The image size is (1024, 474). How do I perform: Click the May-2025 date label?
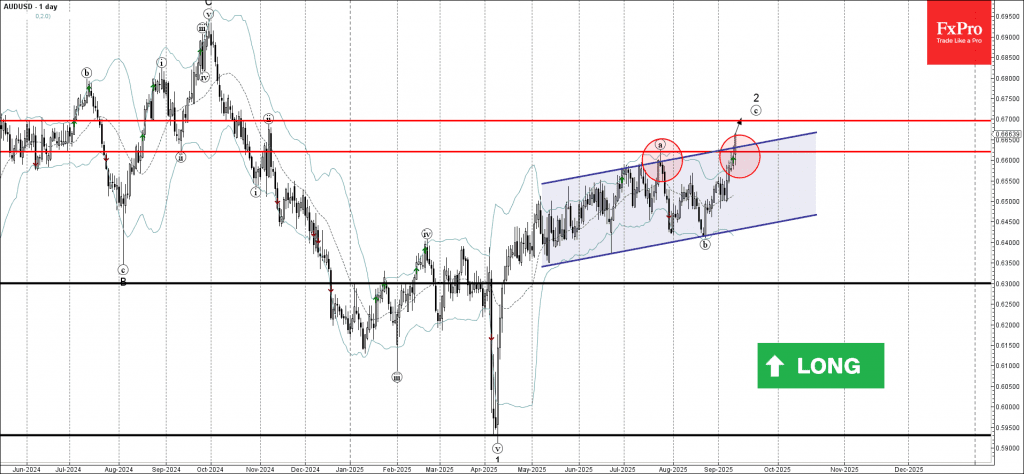click(x=532, y=469)
